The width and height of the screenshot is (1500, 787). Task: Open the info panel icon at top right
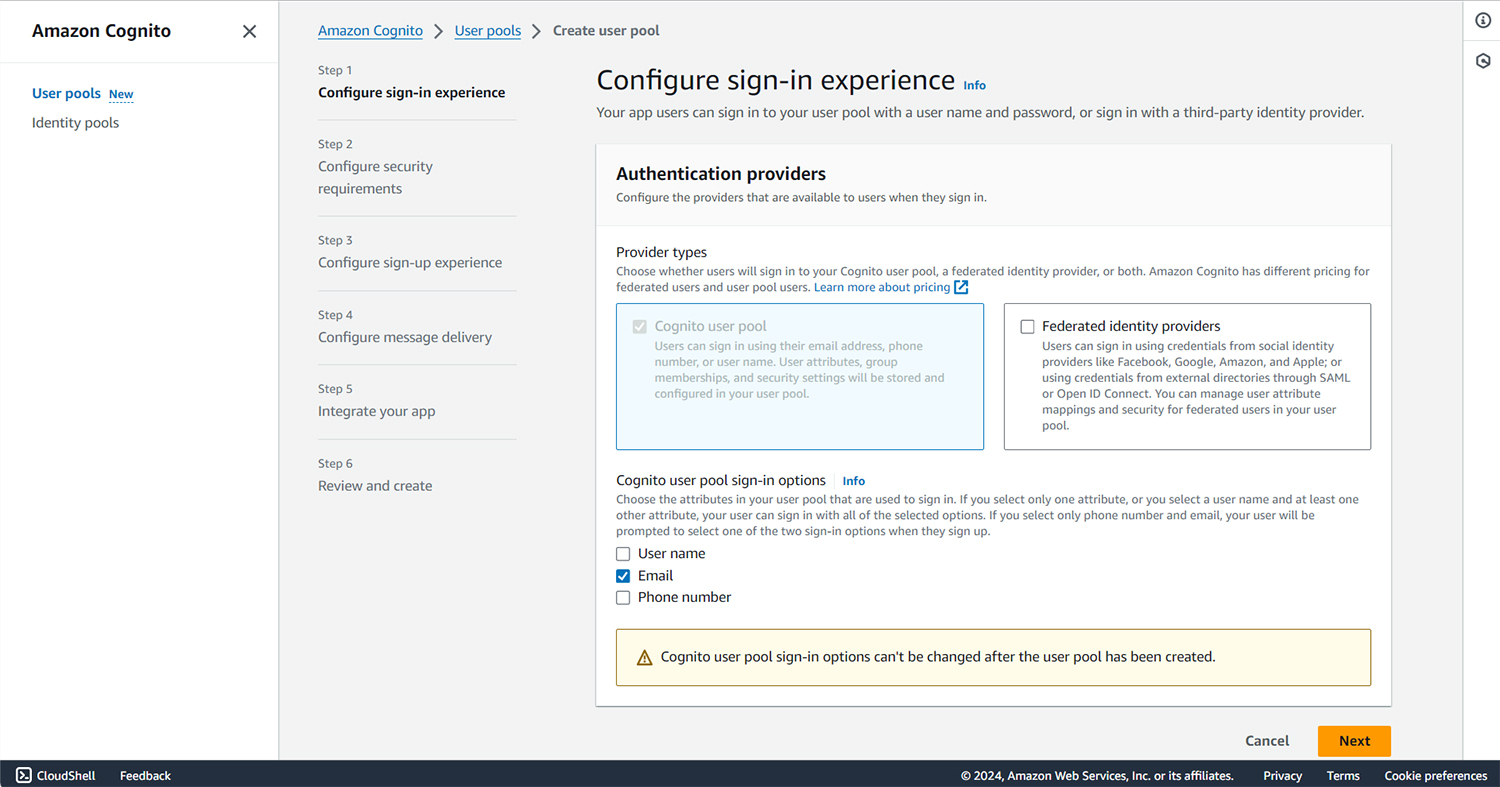click(x=1483, y=21)
